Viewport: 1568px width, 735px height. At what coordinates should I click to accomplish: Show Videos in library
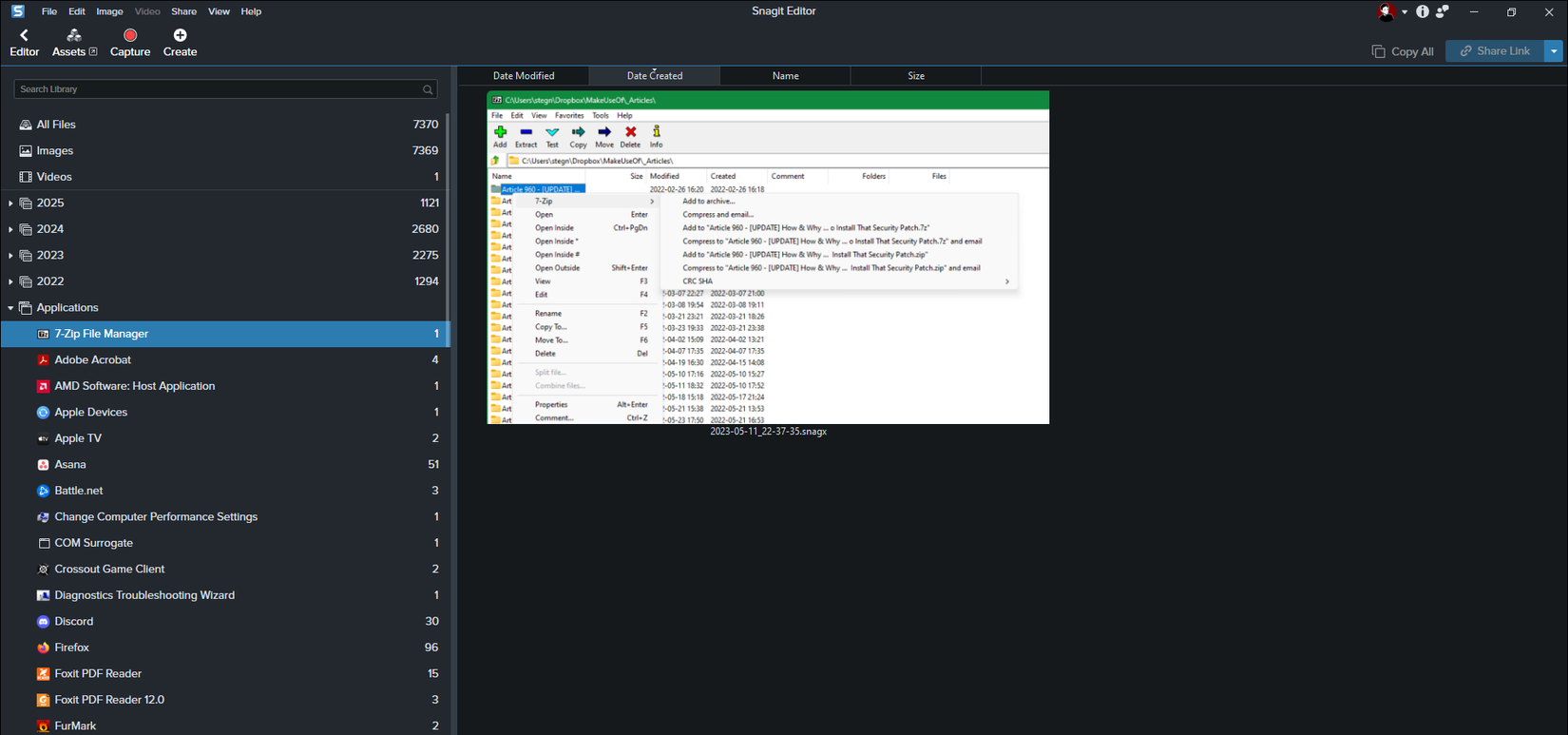coord(224,177)
